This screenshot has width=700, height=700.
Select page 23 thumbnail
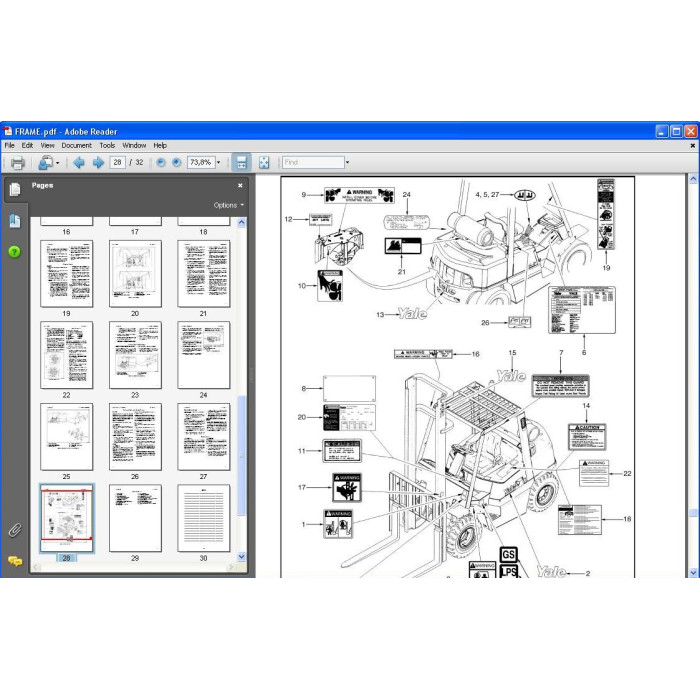135,355
